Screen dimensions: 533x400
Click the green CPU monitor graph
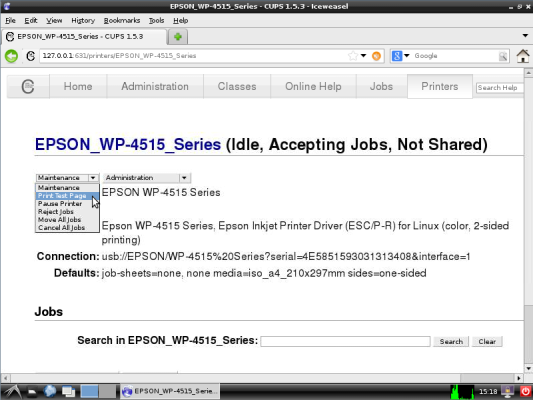click(x=462, y=392)
